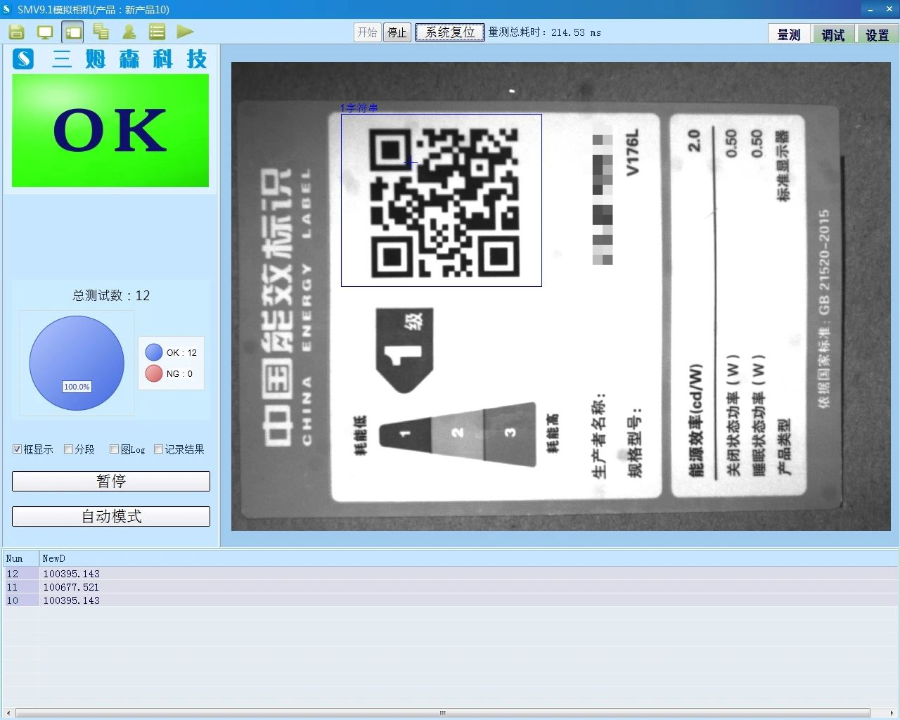900x720 pixels.
Task: Uncheck the 框显示 checkbox
Action: coord(17,449)
